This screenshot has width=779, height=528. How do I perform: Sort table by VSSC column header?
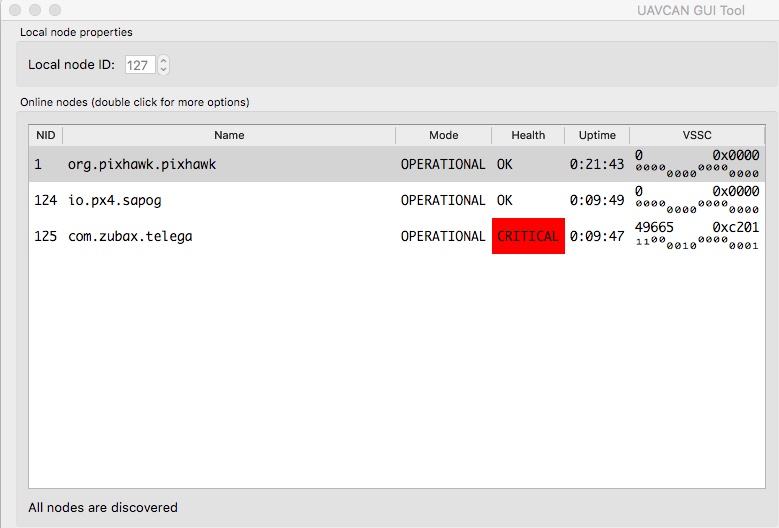pos(697,135)
